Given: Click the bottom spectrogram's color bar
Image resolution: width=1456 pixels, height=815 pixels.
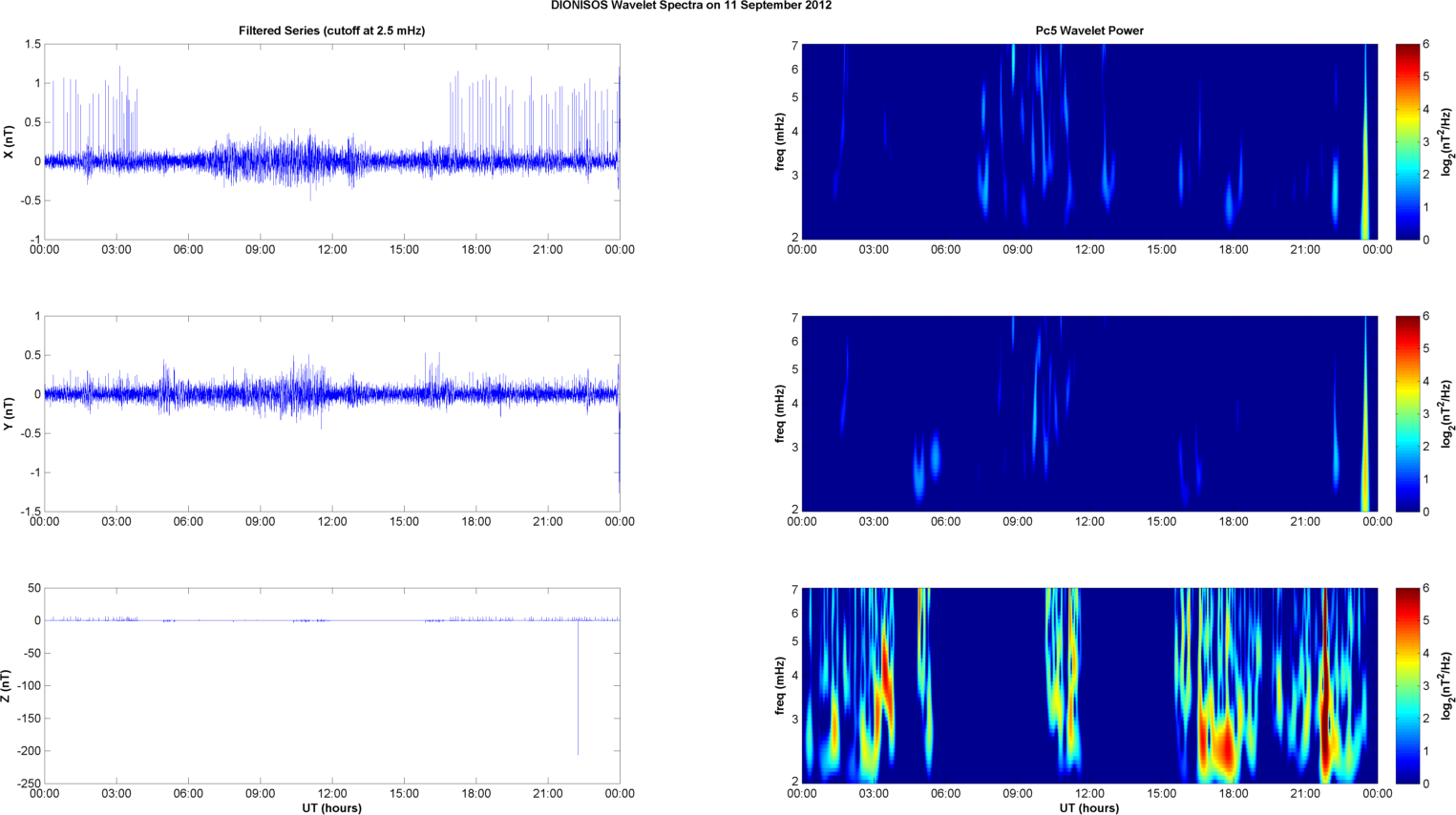Looking at the screenshot, I should (1407, 685).
